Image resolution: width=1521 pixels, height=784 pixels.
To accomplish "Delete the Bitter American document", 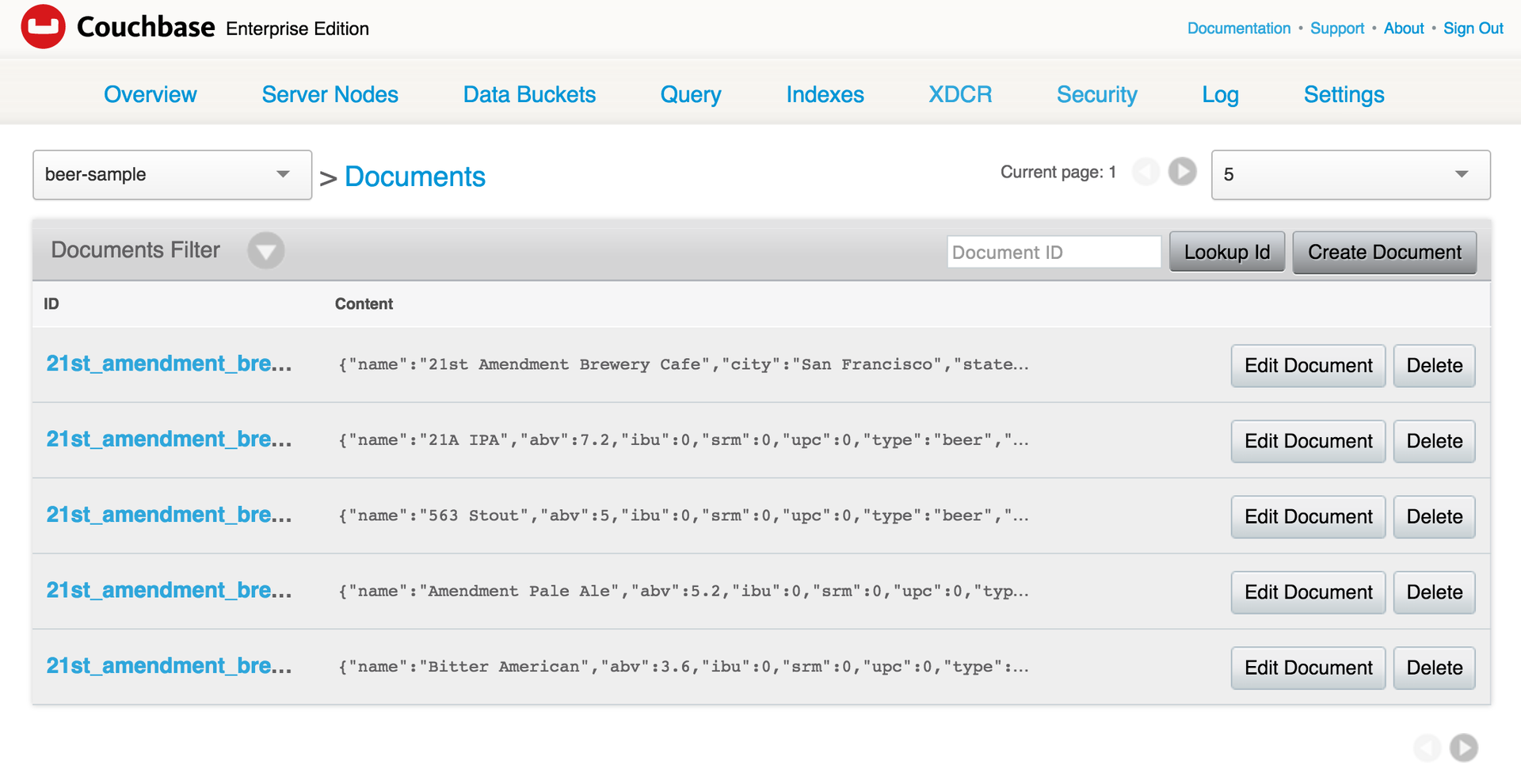I will pos(1434,668).
